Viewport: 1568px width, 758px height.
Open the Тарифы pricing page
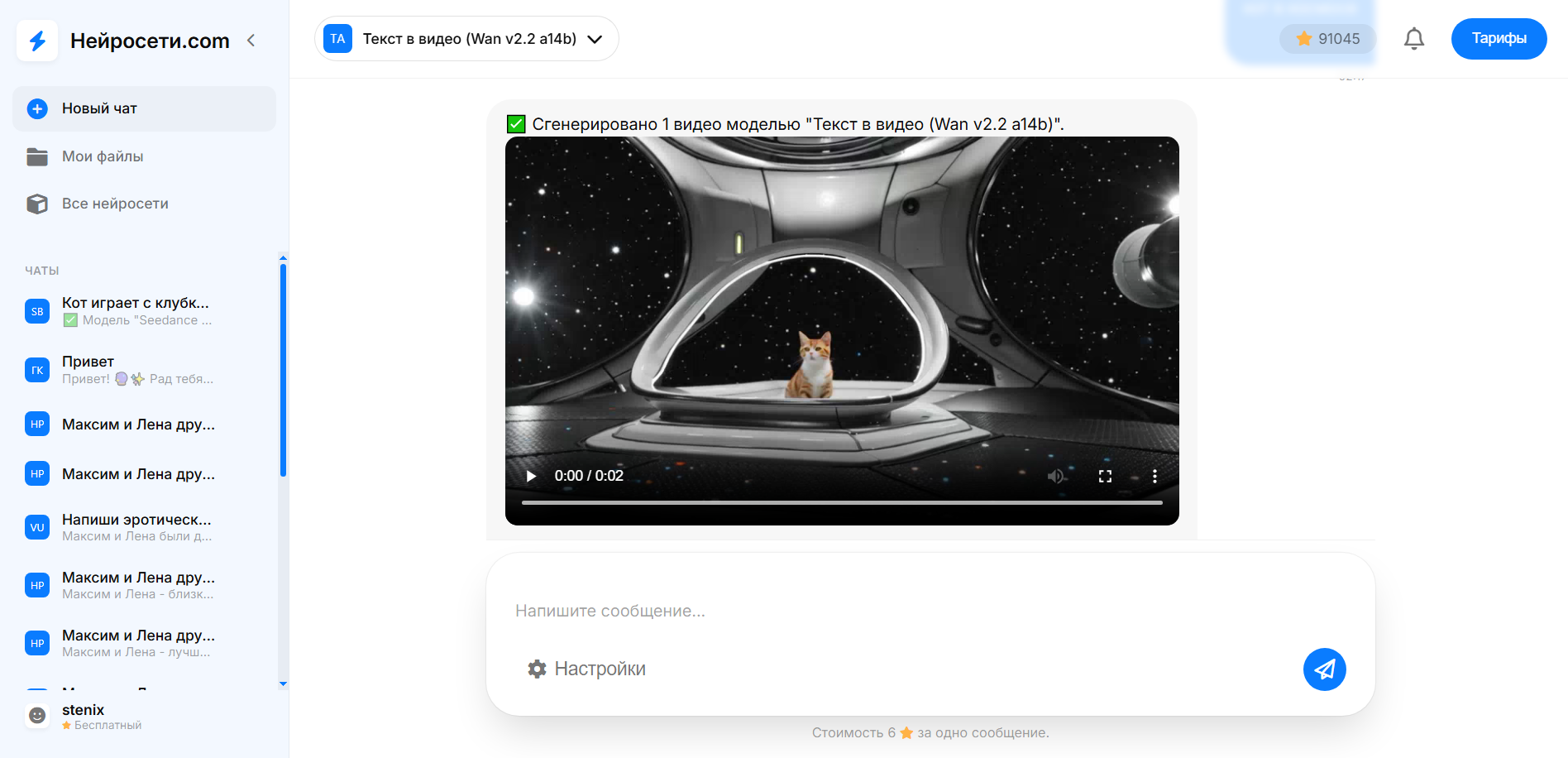point(1499,39)
